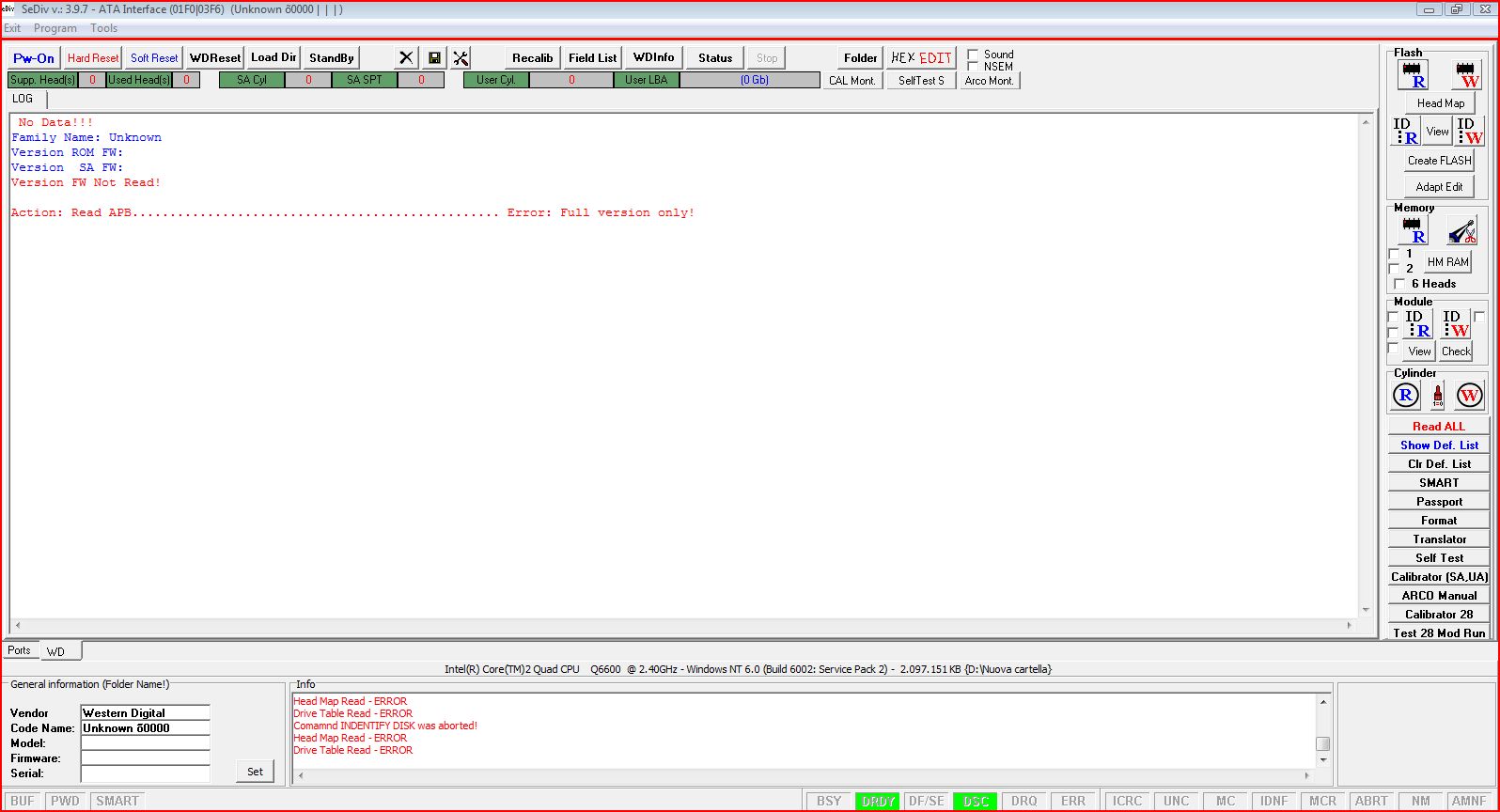Click the Translator button
Viewport: 1500px width, 812px height.
coord(1439,539)
